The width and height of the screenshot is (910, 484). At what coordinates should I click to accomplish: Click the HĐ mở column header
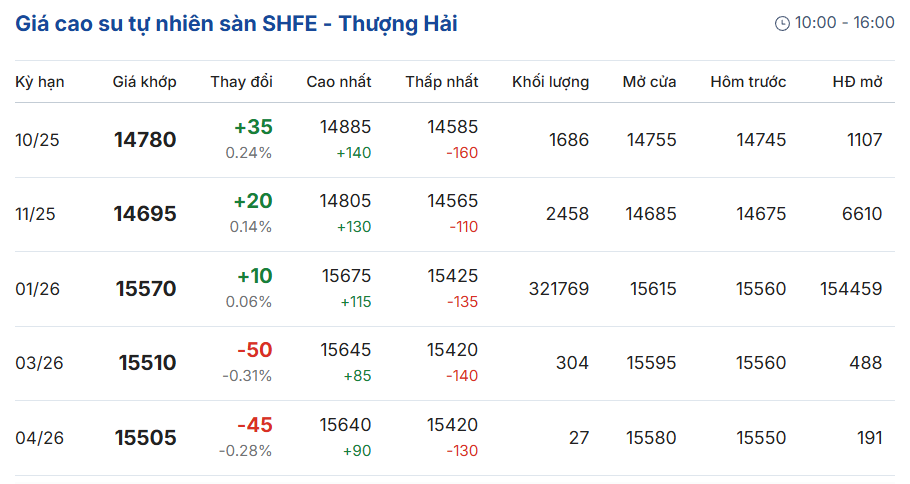(857, 82)
